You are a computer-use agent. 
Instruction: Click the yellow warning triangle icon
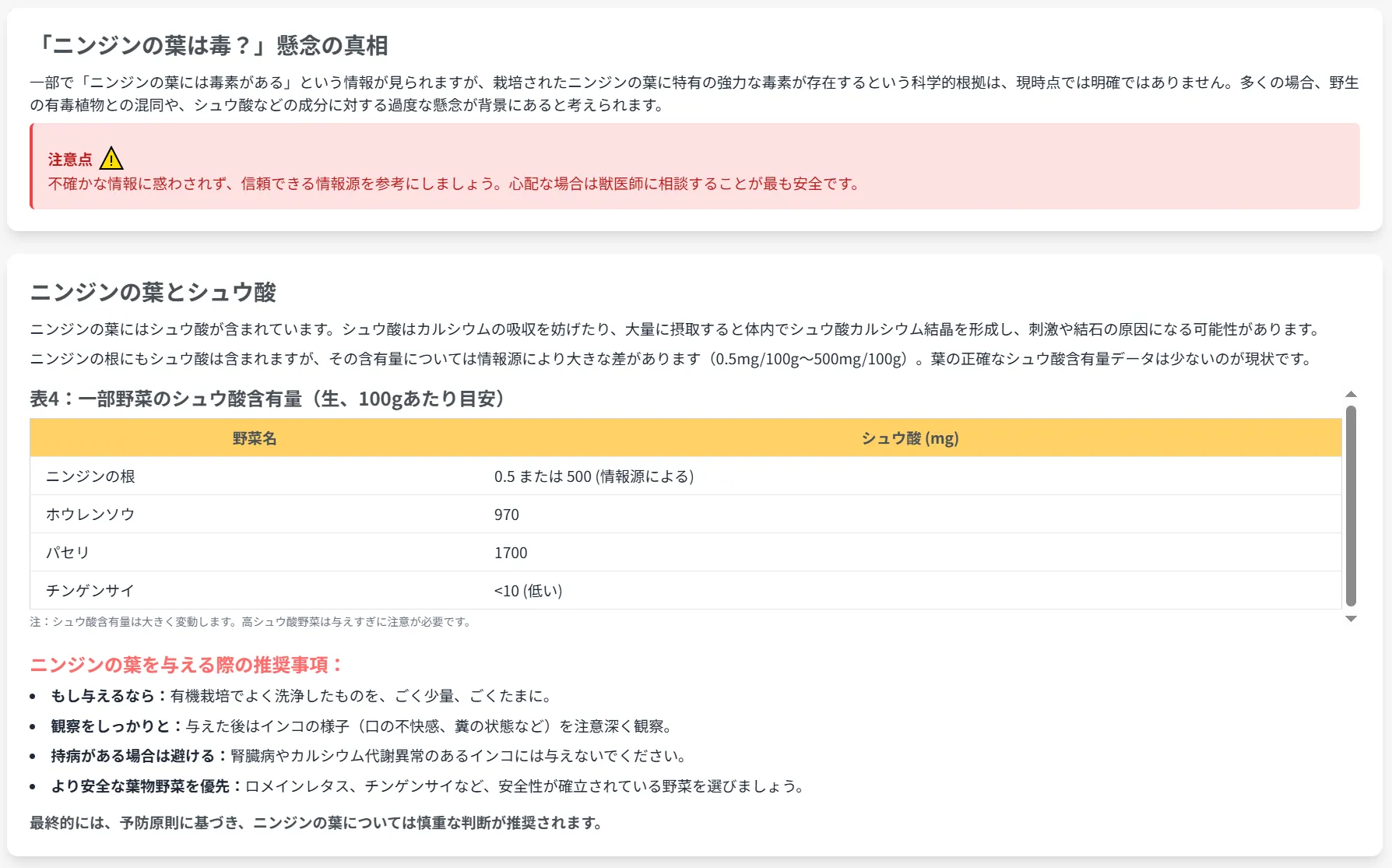pos(111,159)
